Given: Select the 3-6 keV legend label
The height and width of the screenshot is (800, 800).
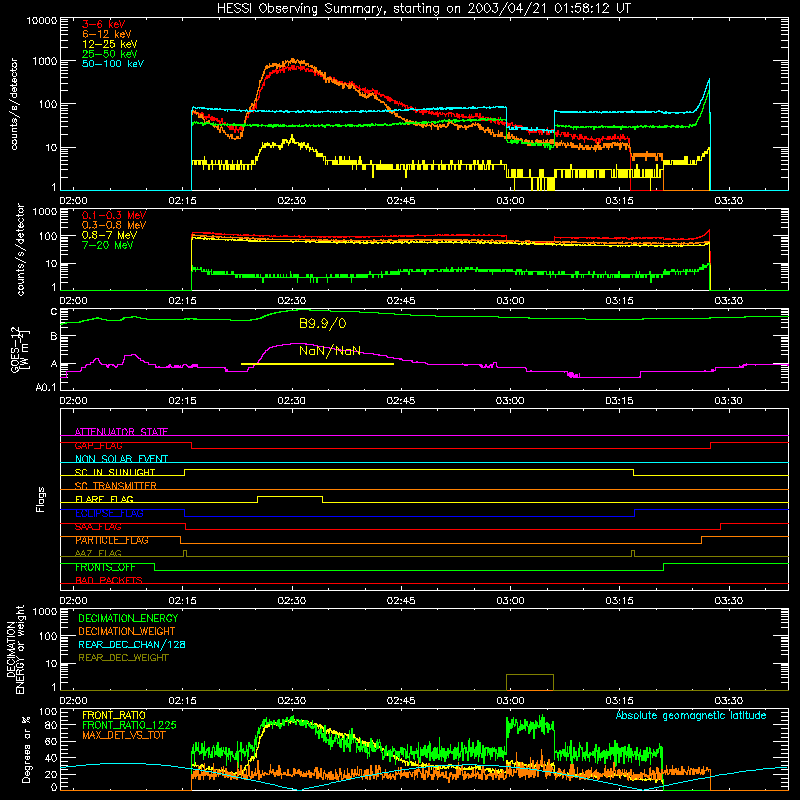Looking at the screenshot, I should pyautogui.click(x=104, y=24).
